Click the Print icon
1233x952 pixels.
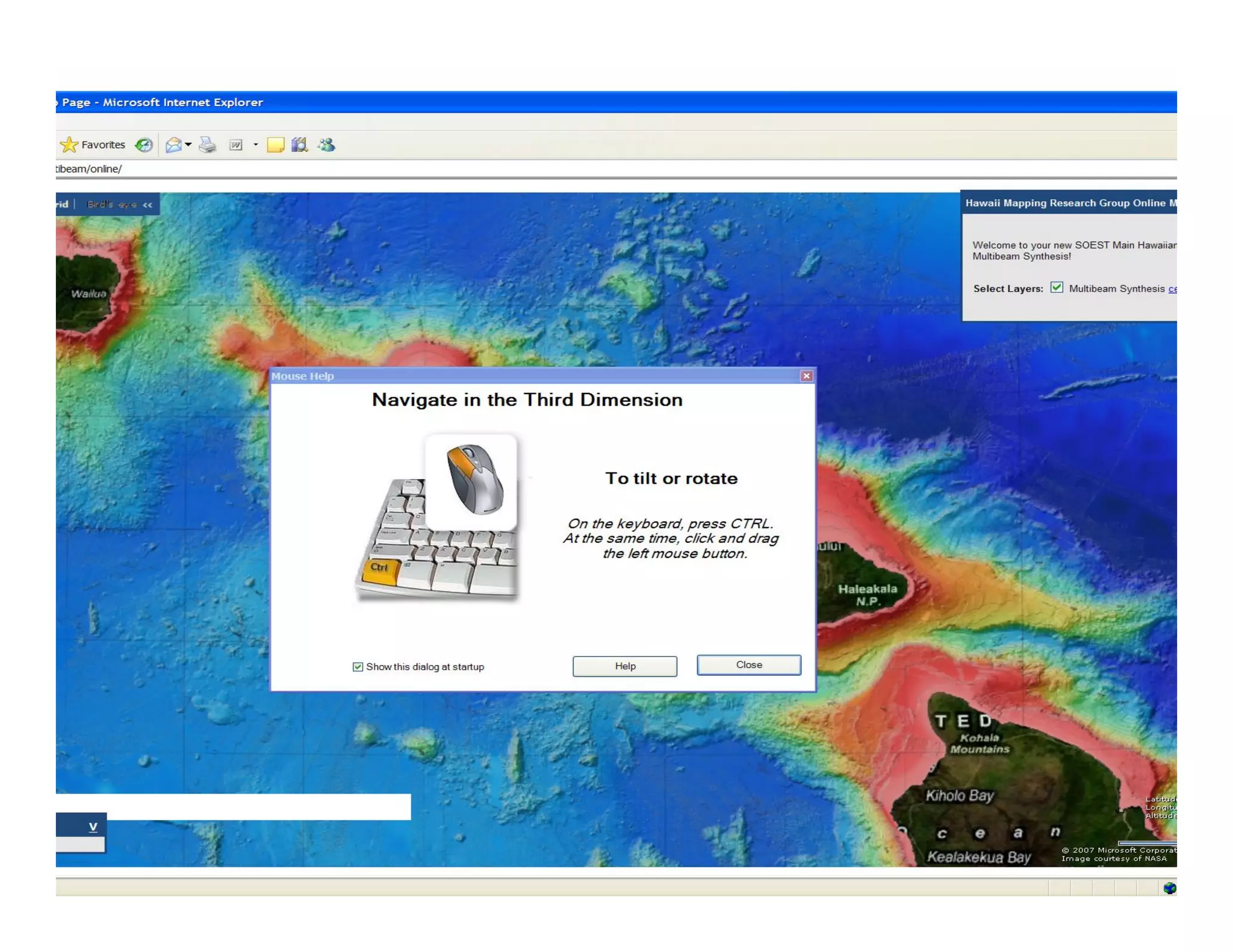pos(208,145)
